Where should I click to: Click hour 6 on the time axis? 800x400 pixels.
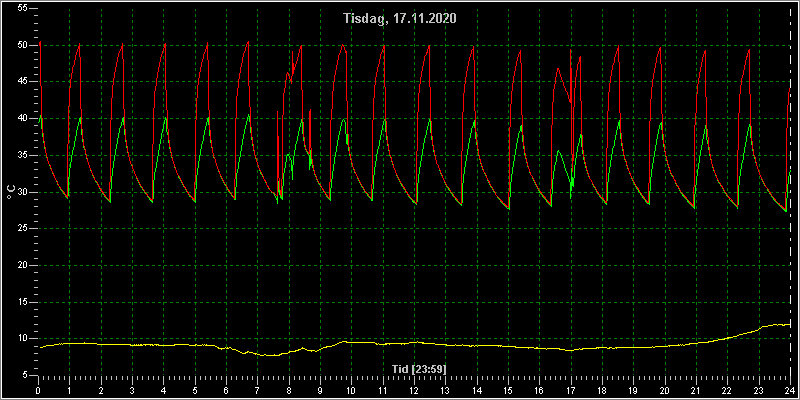(226, 391)
